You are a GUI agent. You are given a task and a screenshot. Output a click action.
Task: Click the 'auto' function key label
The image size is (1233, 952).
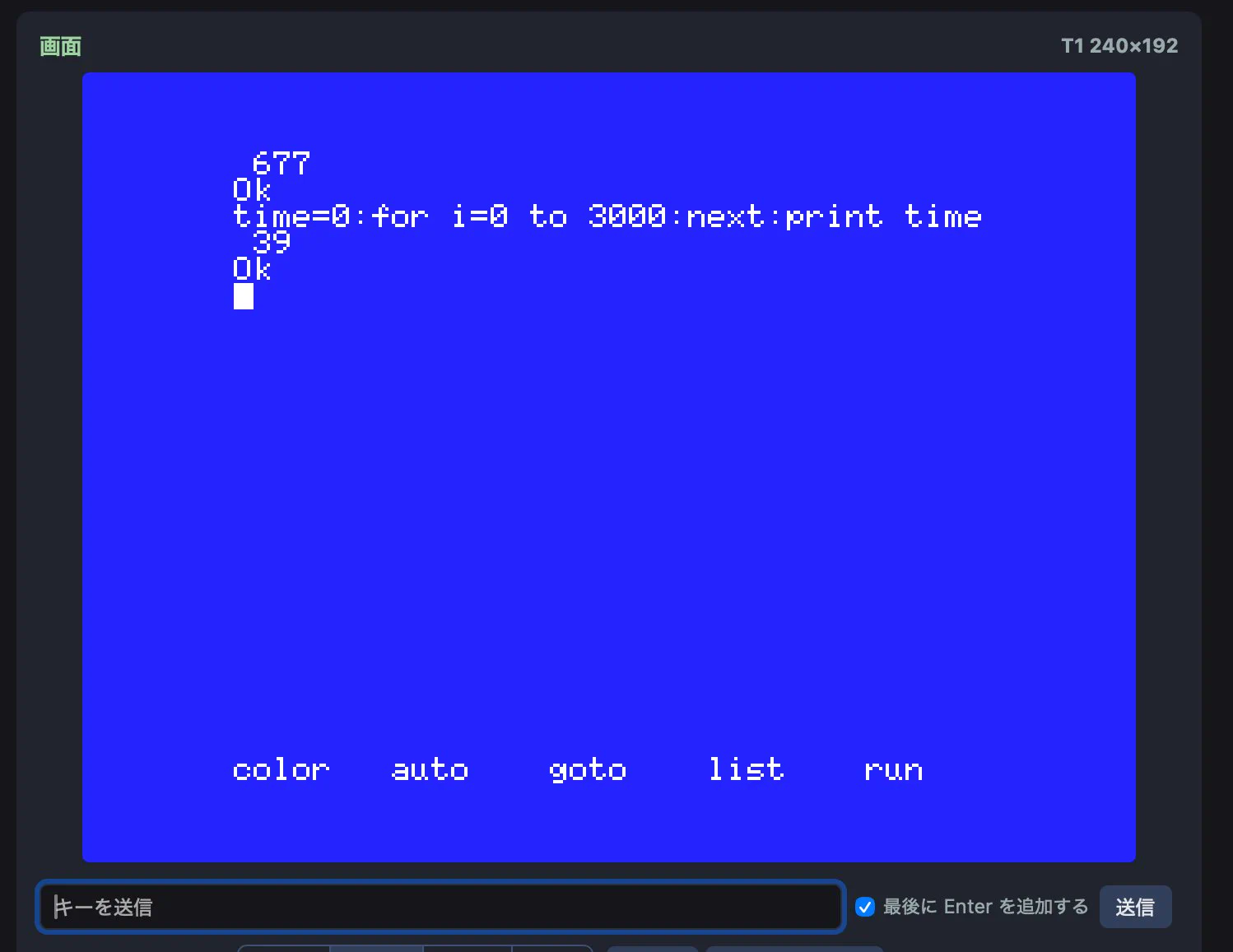430,769
